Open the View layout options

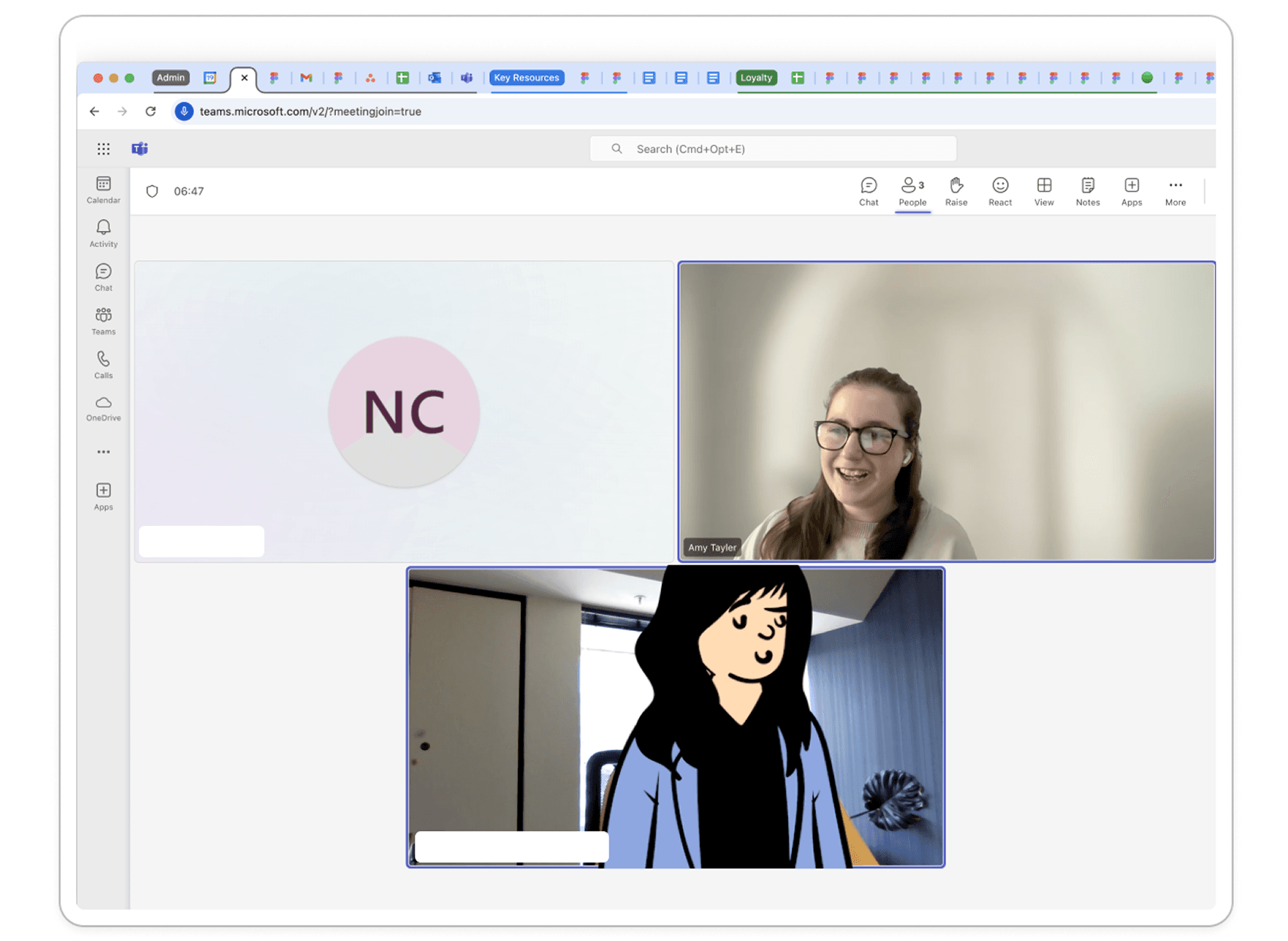click(x=1044, y=192)
